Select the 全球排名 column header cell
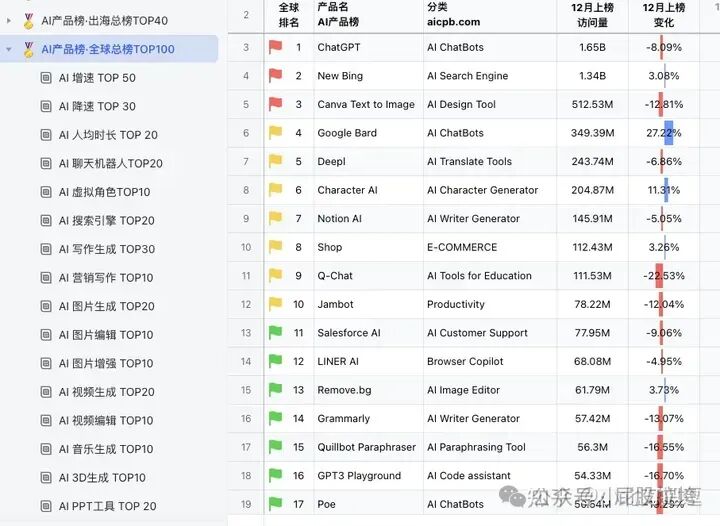Screen dimensions: 720x526 289,16
